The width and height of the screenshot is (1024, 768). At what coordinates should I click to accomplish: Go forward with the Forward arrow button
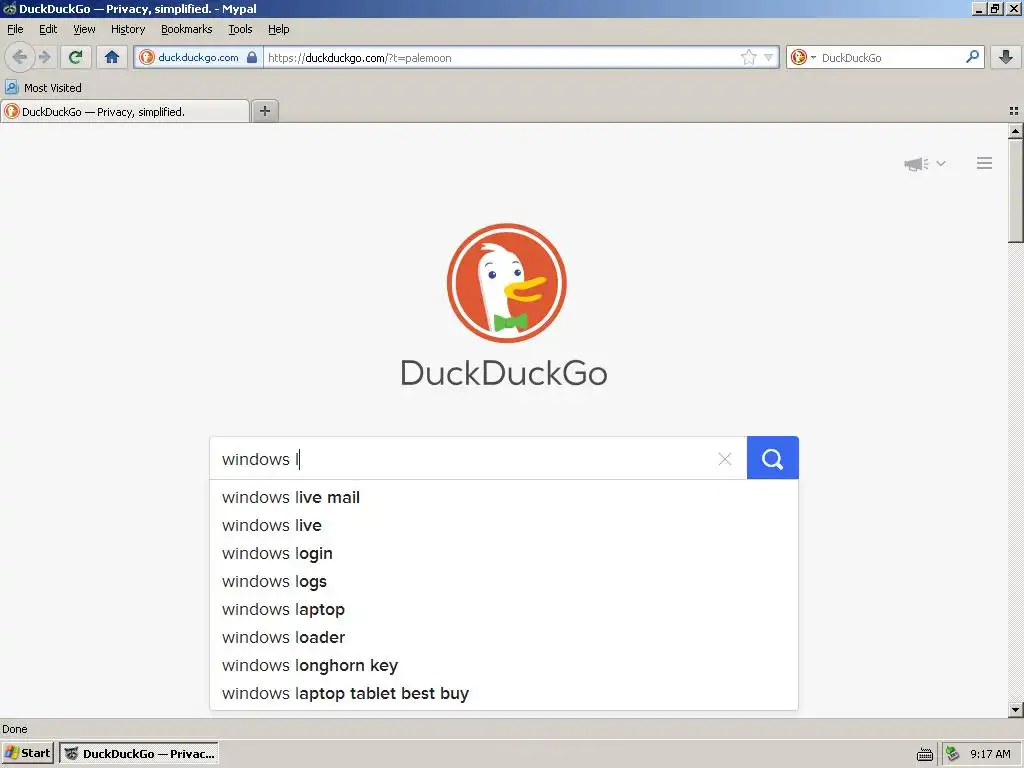[x=44, y=57]
